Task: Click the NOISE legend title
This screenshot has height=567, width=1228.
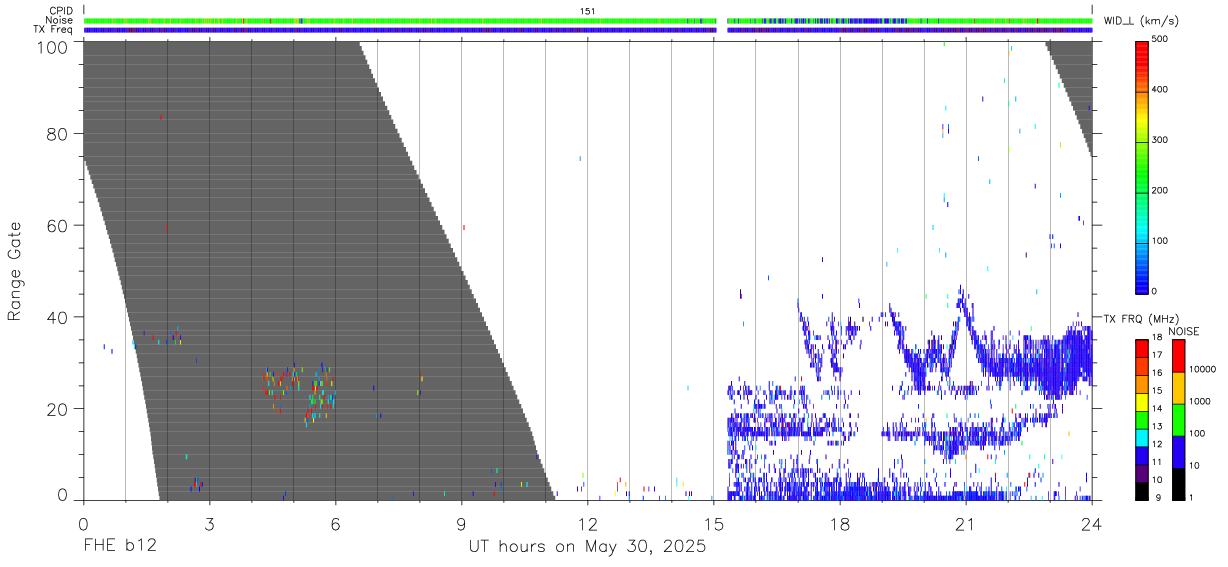Action: pos(1183,330)
